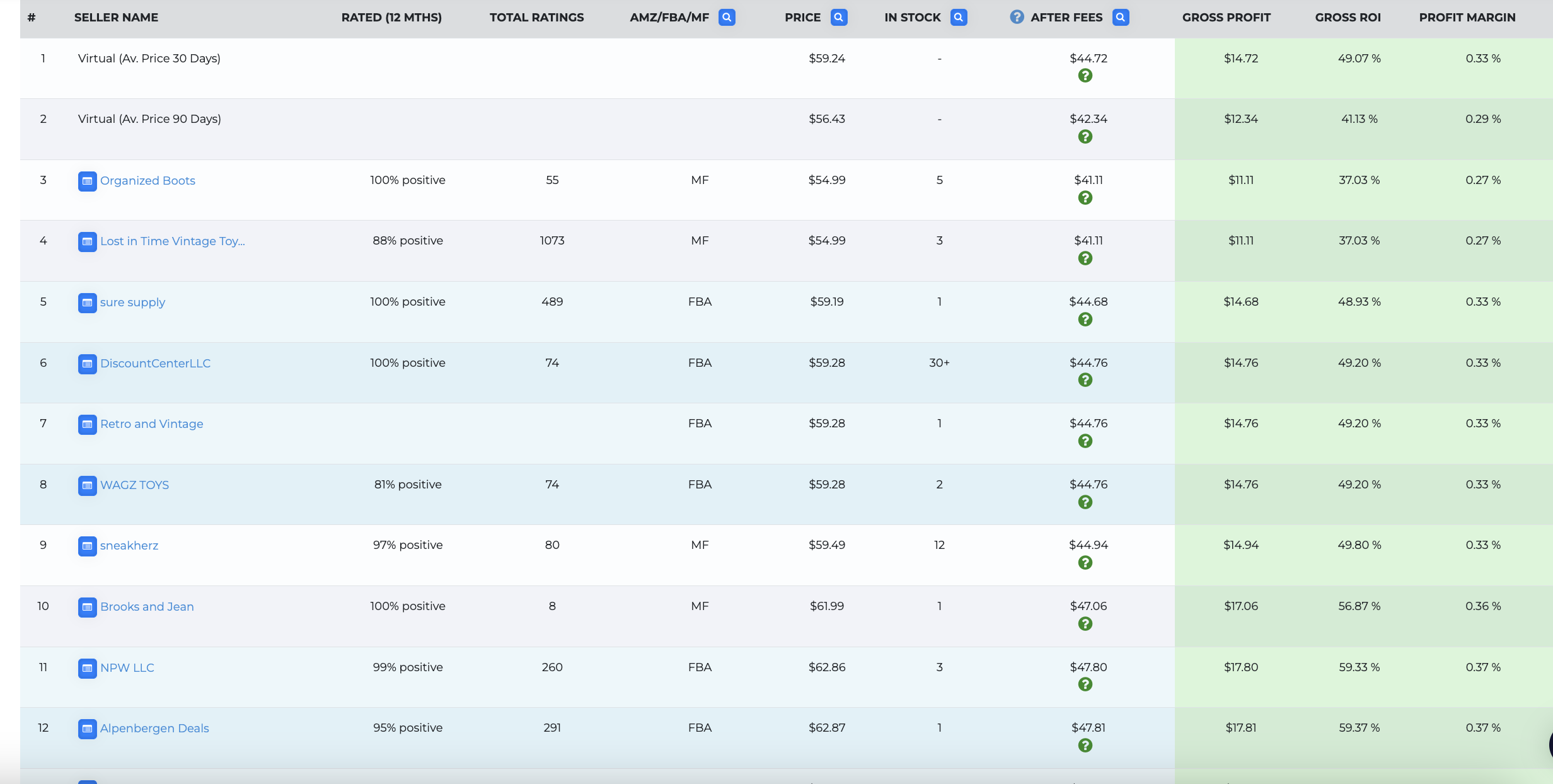
Task: Click the storefront icon beside sneakherz
Action: [x=87, y=546]
